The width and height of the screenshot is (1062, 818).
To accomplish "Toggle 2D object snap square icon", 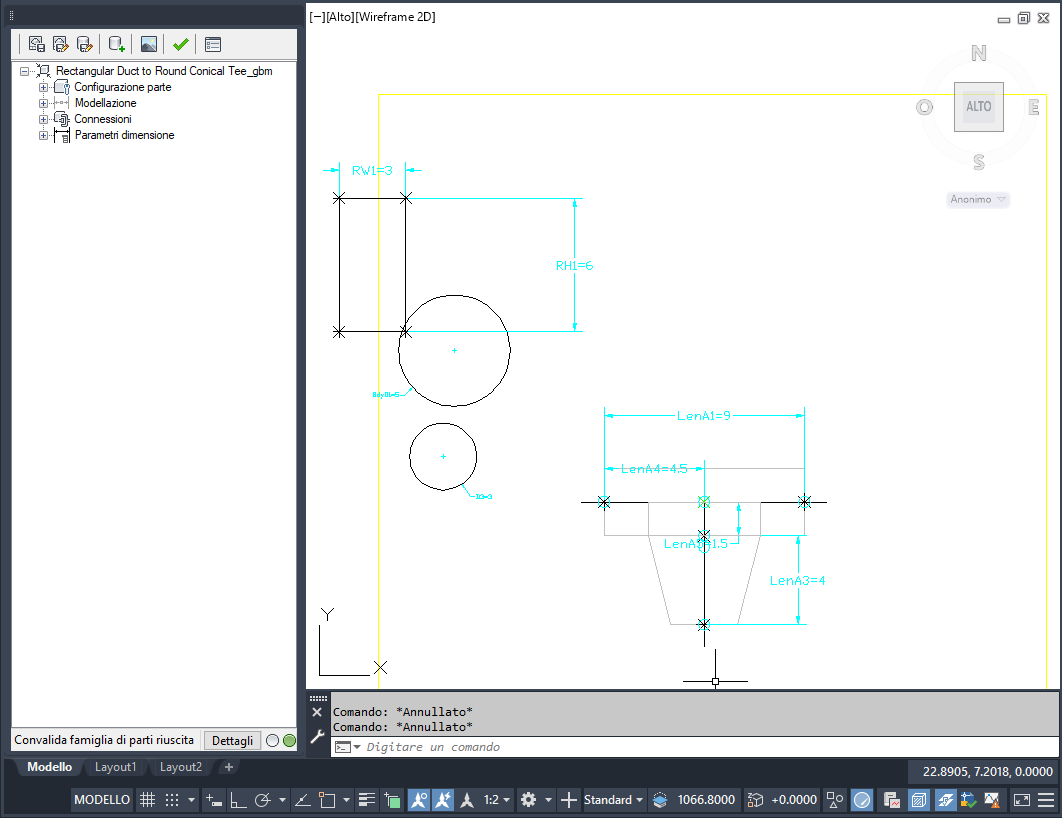I will pos(327,800).
